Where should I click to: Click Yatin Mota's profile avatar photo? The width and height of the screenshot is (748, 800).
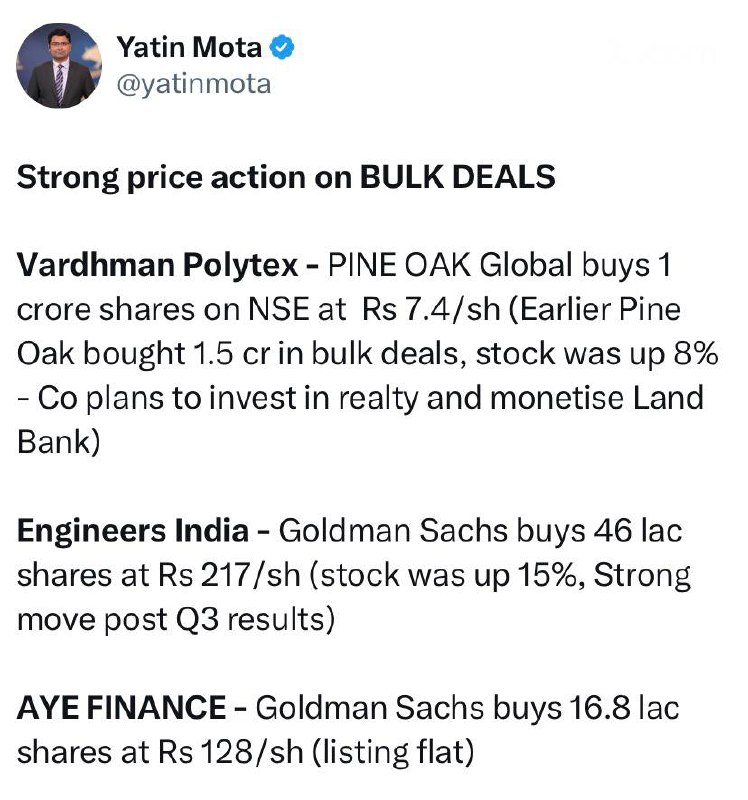(x=60, y=66)
